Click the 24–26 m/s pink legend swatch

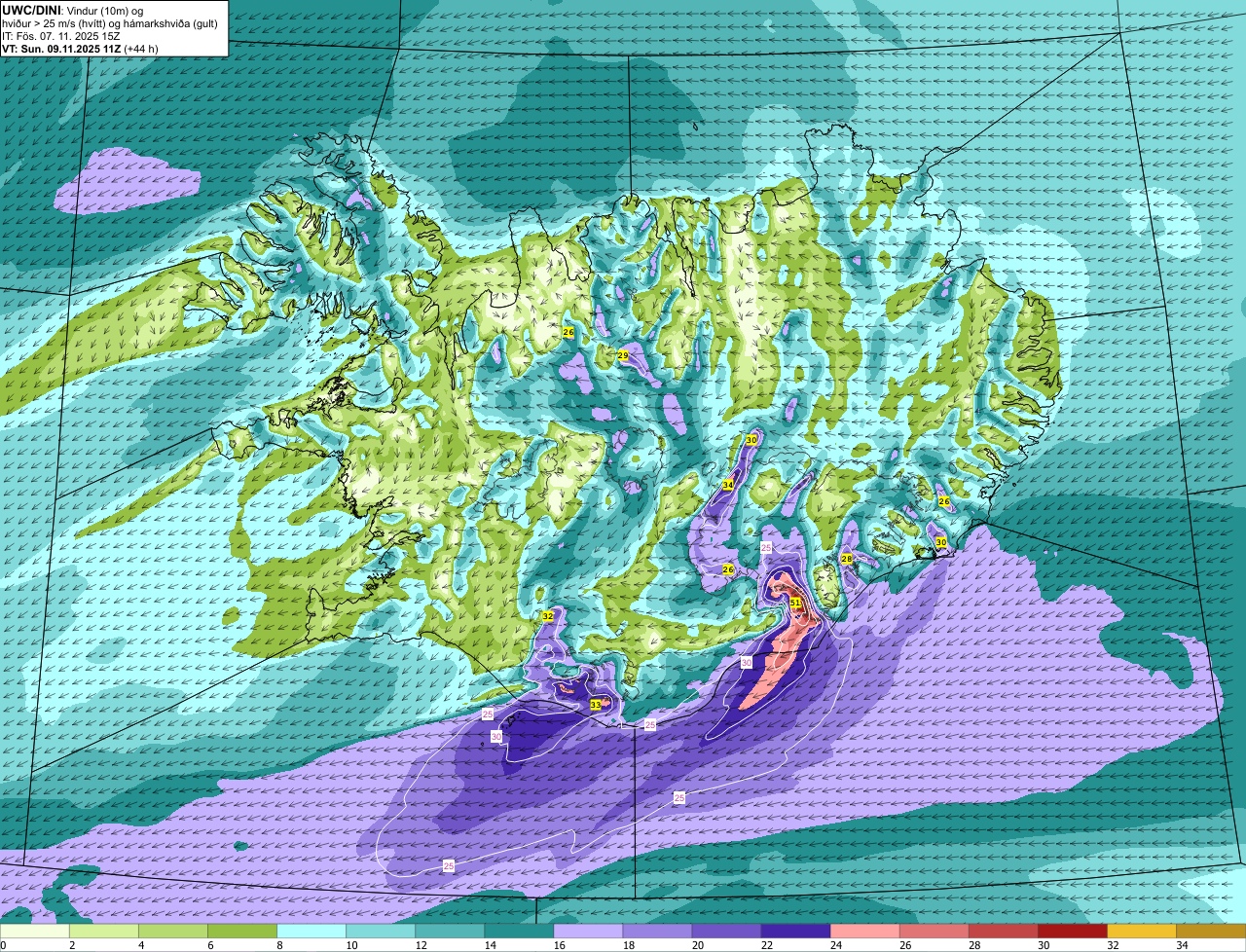864,932
